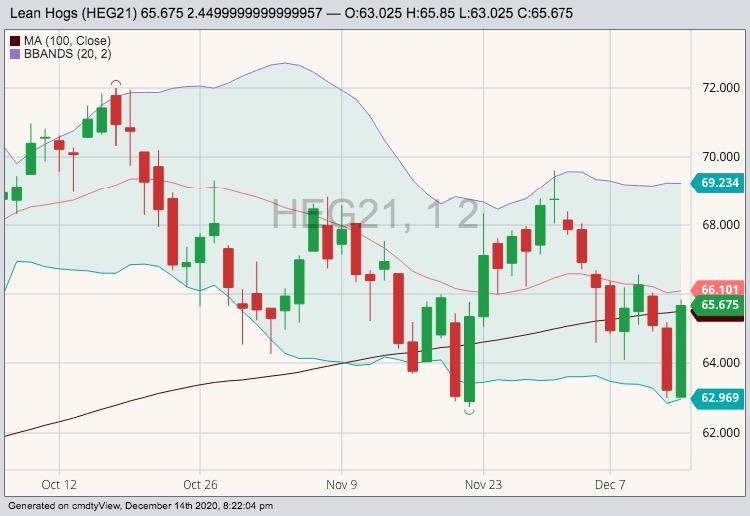Image resolution: width=750 pixels, height=516 pixels.
Task: Click the 70.000 price axis label
Action: 721,157
